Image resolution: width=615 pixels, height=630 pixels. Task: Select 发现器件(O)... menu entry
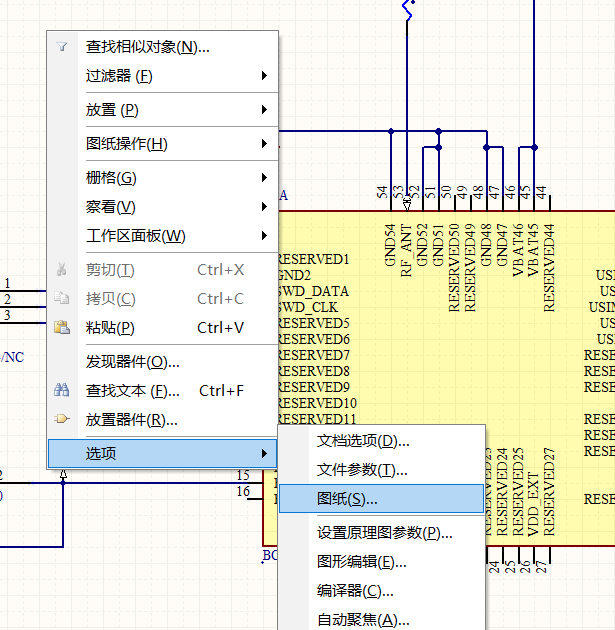162,362
